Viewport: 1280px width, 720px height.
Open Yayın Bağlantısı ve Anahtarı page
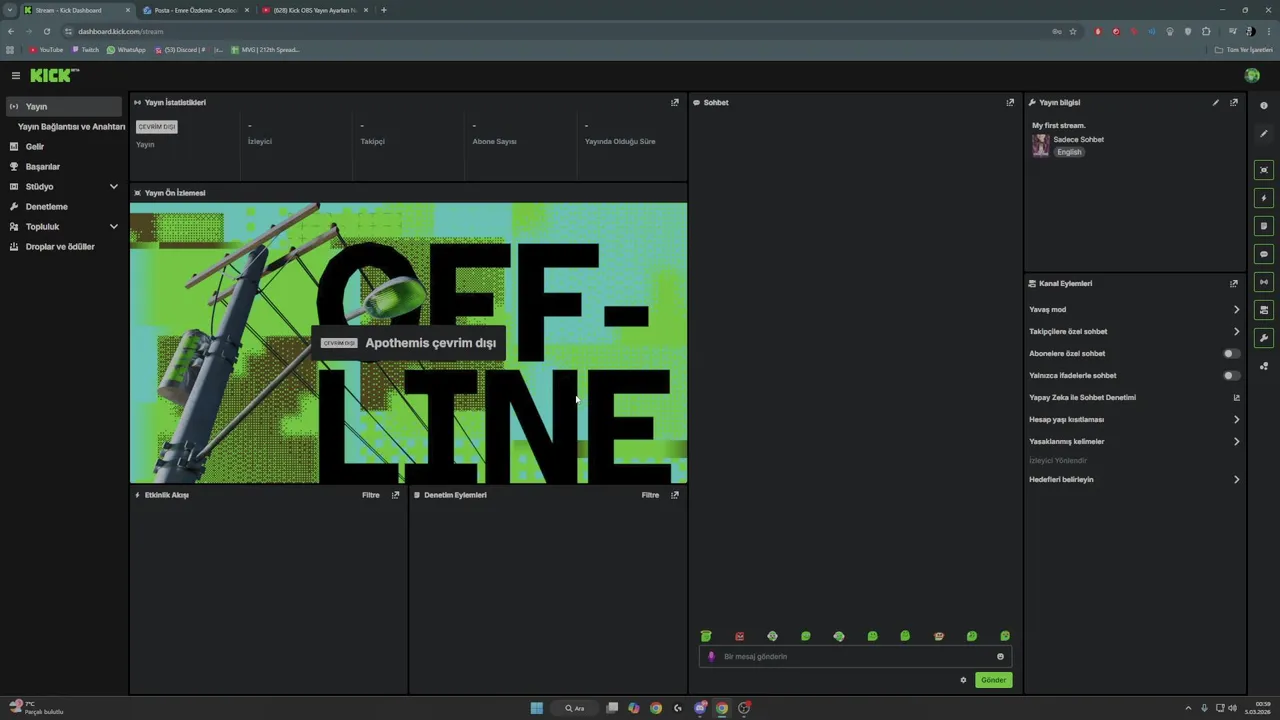click(x=71, y=127)
